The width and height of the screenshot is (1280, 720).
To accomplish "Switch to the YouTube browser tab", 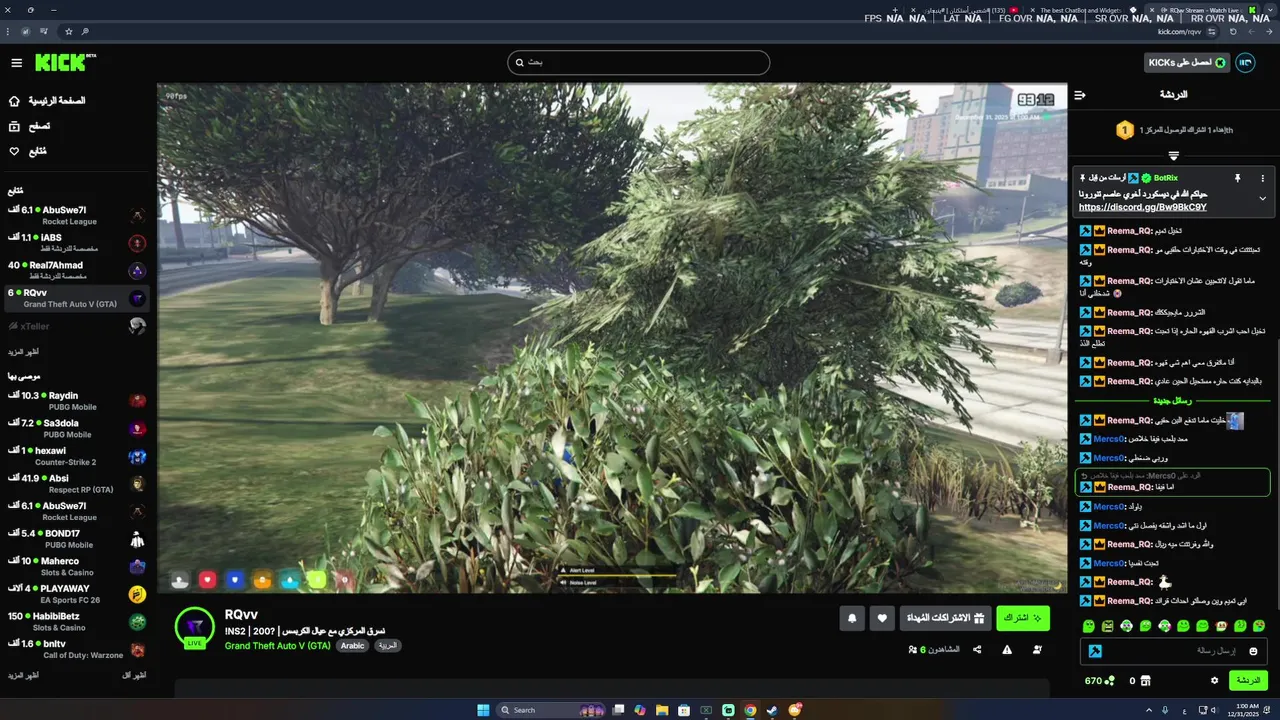I will tap(964, 10).
